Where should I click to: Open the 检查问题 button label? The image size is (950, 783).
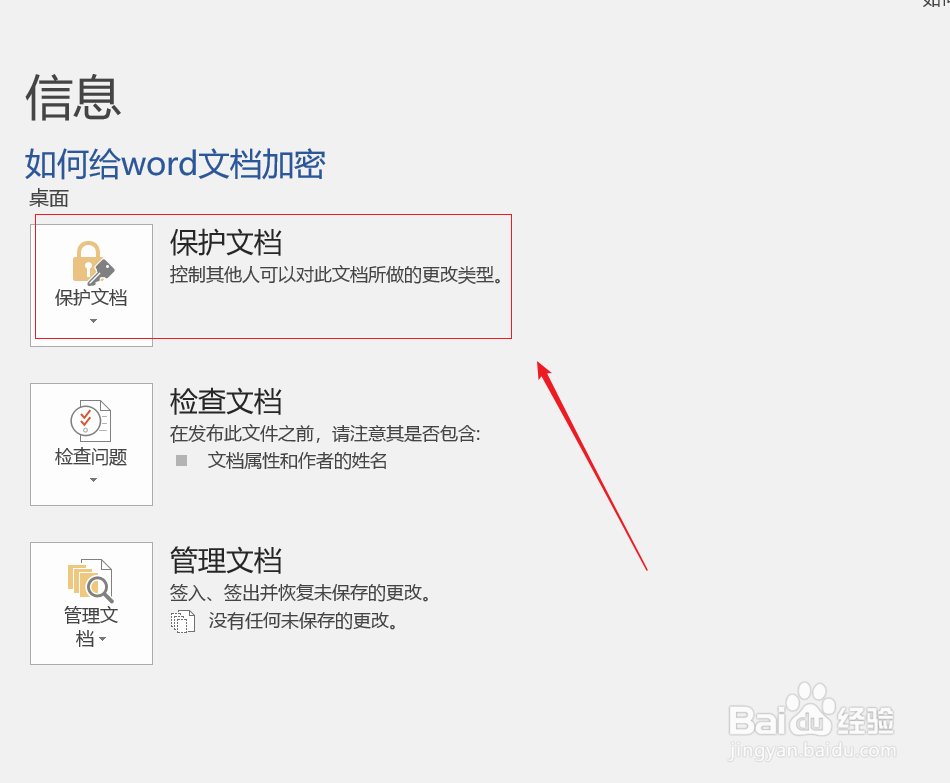coord(91,457)
